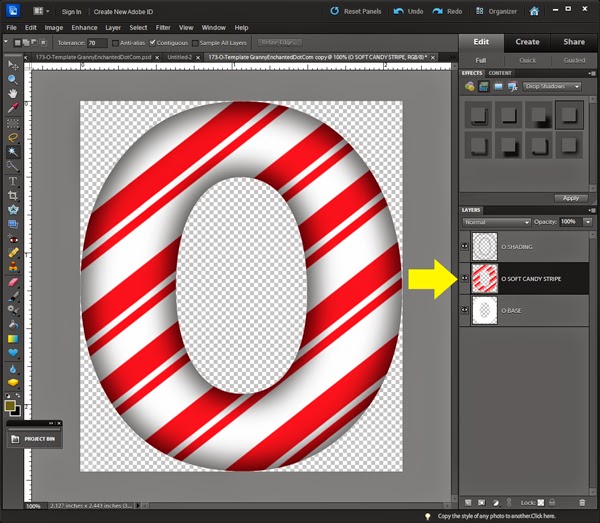Open the Layers panel flyout menu
This screenshot has height=523, width=600.
point(592,210)
